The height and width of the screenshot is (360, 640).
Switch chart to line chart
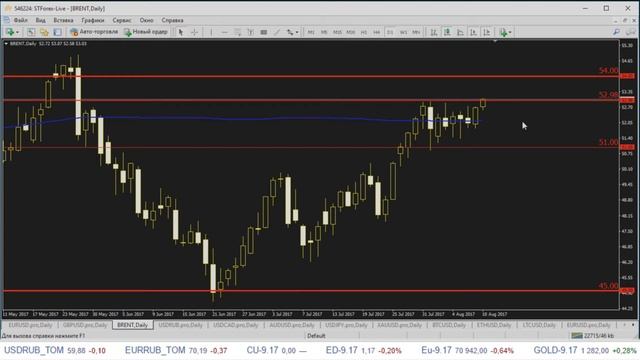coord(460,32)
